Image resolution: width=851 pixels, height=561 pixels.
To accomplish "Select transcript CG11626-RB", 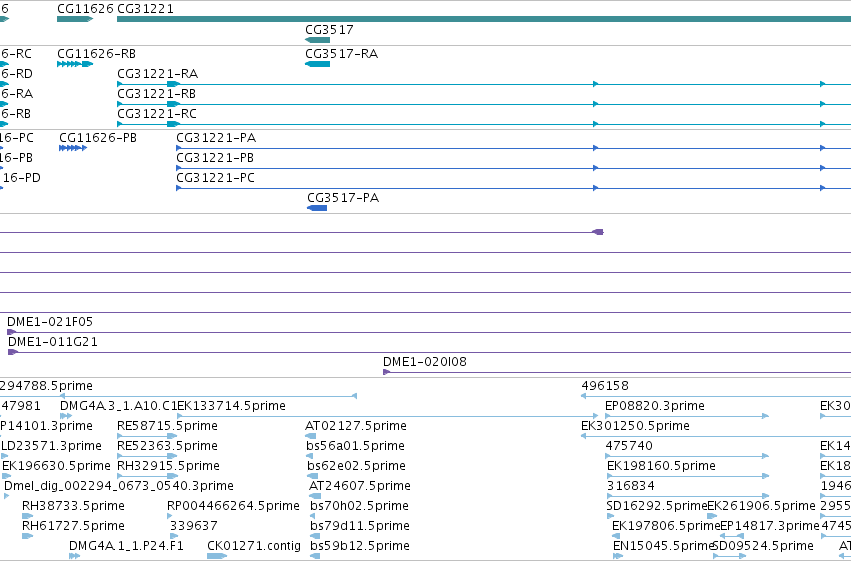I will point(97,54).
